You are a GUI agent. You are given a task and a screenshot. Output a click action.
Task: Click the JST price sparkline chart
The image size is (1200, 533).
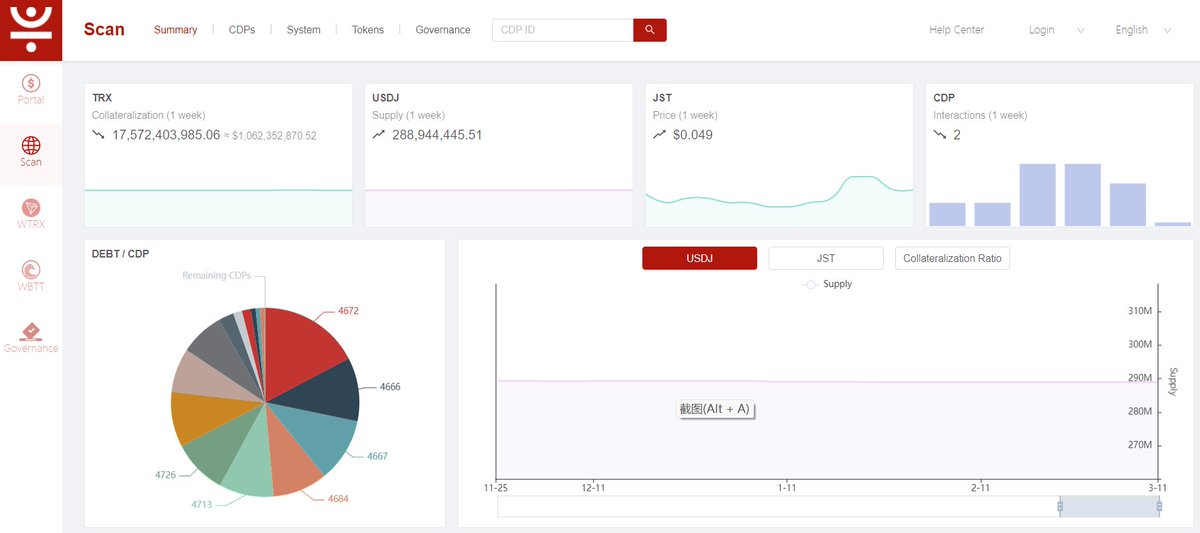tap(779, 200)
